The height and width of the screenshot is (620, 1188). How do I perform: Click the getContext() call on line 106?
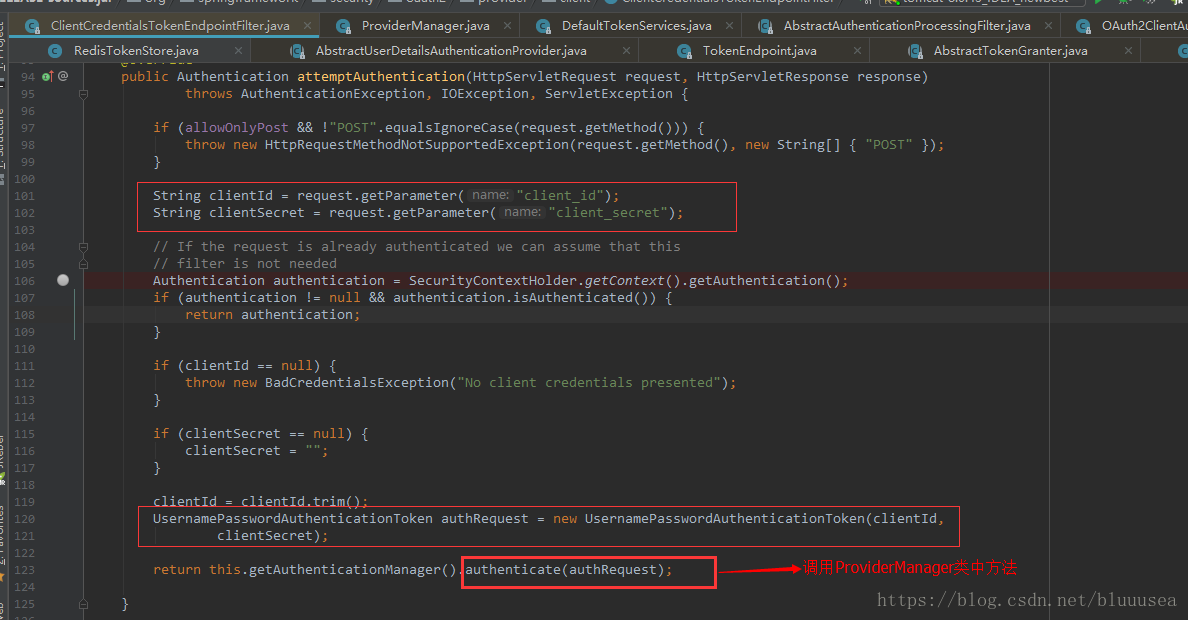(632, 280)
